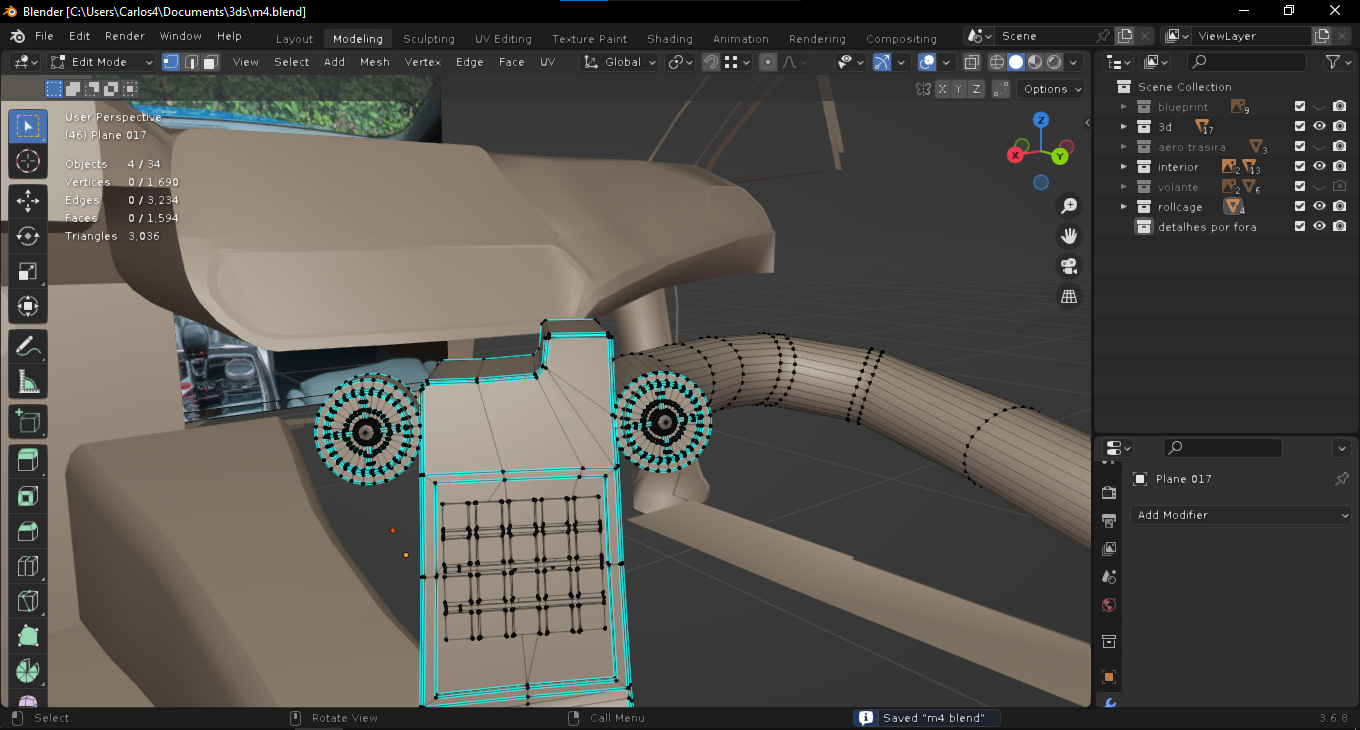
Task: Click the Z axis on navigation gizmo
Action: [x=1041, y=120]
